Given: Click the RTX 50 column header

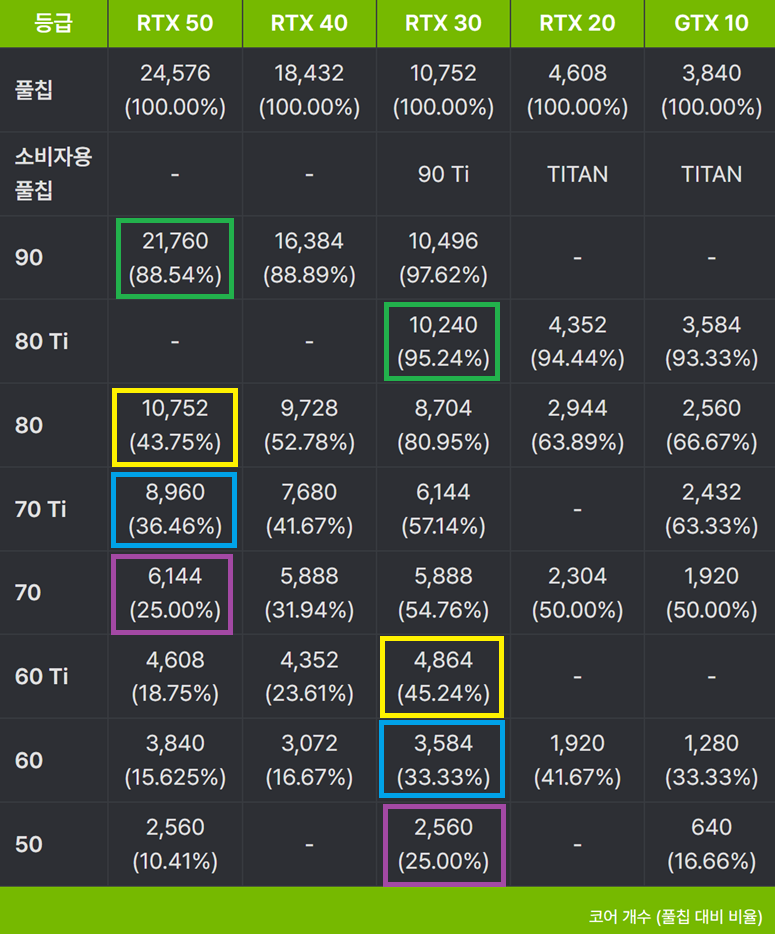Looking at the screenshot, I should (x=175, y=23).
